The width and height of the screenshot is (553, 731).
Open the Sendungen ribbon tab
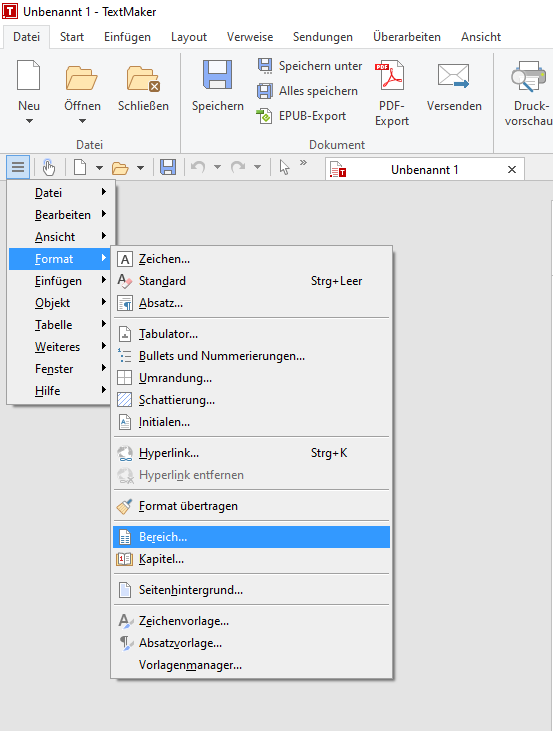(323, 37)
